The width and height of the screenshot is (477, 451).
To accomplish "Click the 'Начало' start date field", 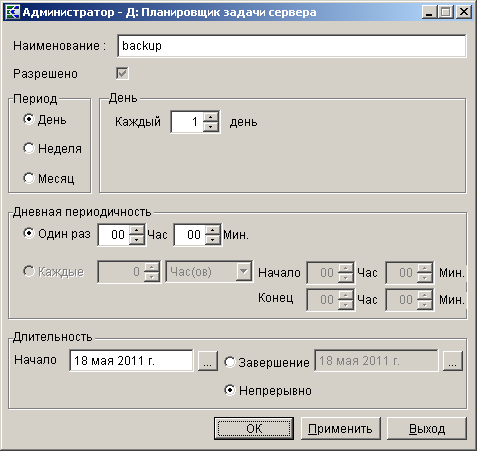I will point(131,360).
